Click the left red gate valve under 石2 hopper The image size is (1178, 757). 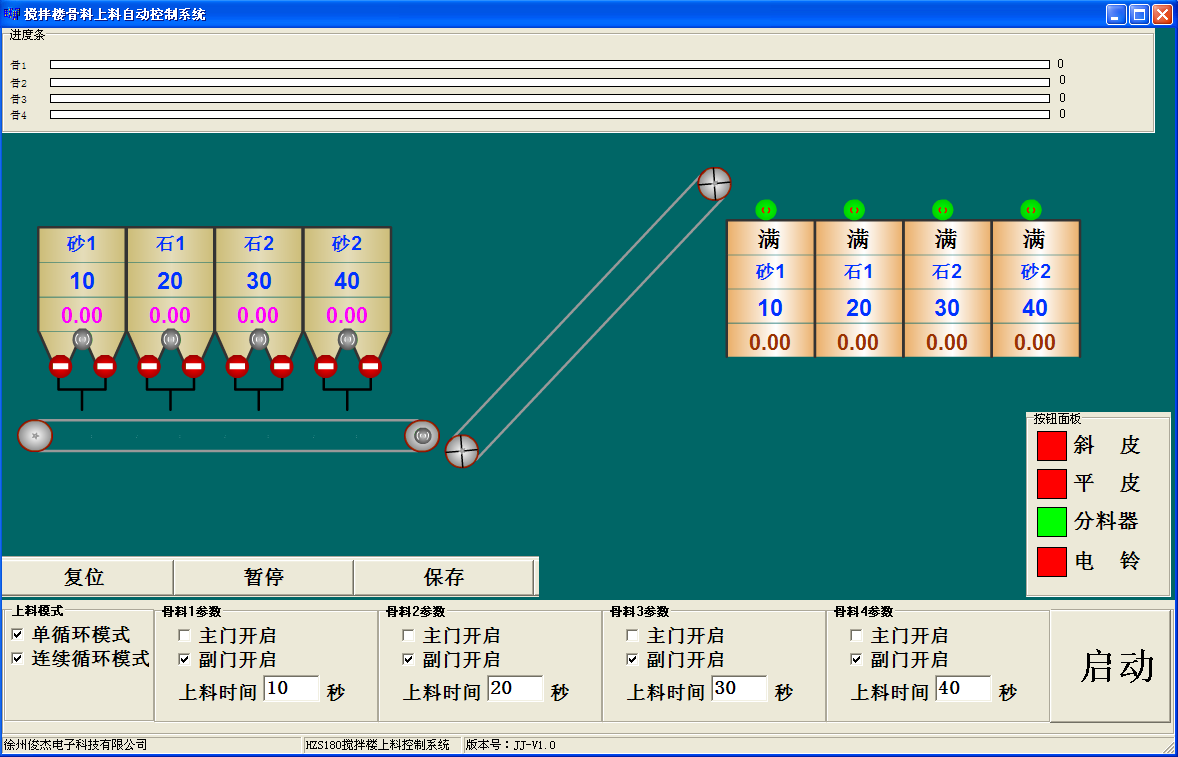[237, 366]
